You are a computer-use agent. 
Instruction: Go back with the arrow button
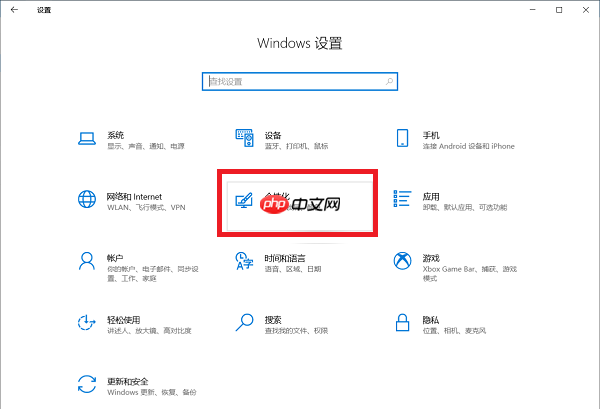coord(15,10)
